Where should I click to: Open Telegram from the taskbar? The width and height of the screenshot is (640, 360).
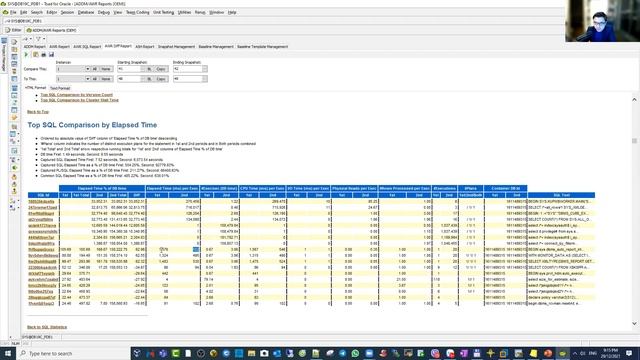(342, 353)
